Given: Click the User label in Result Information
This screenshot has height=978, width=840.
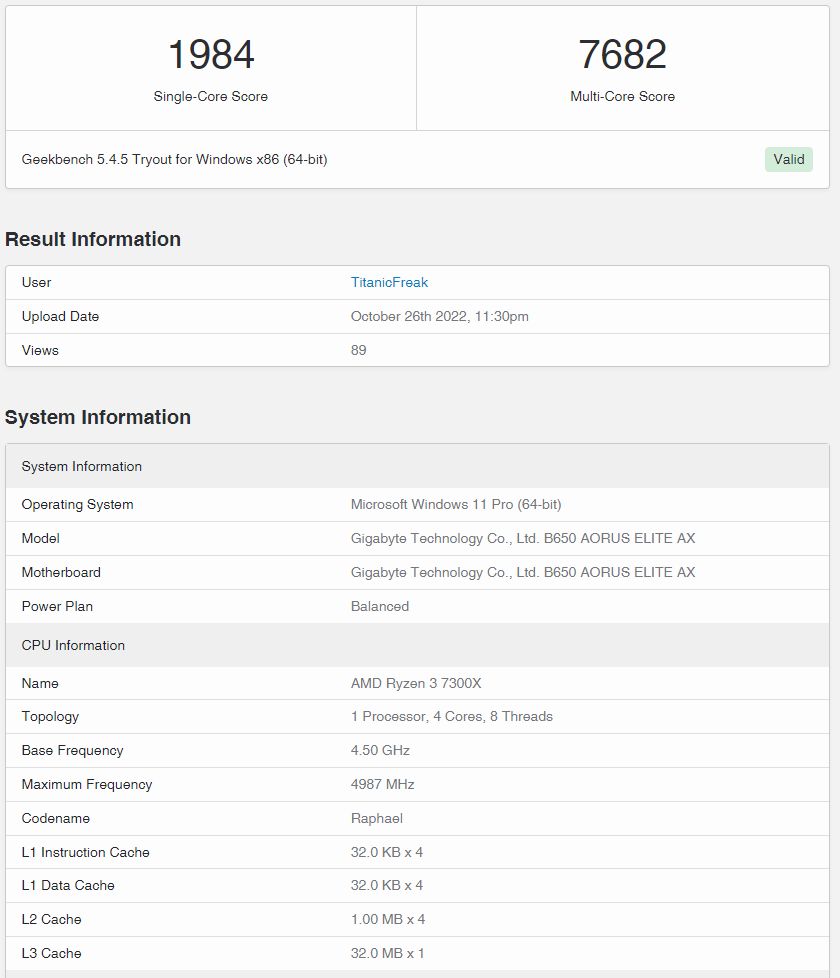Looking at the screenshot, I should (x=36, y=283).
